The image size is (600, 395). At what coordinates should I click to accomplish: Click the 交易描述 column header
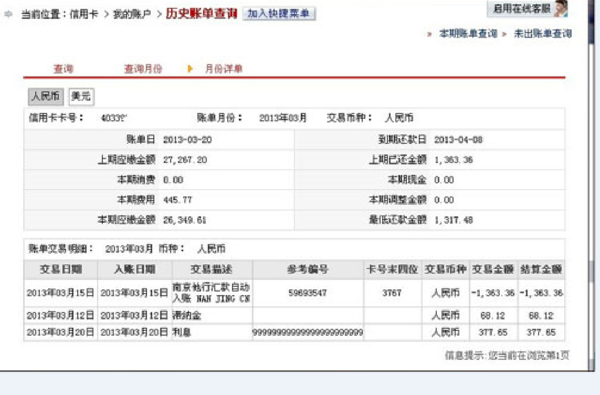point(212,269)
